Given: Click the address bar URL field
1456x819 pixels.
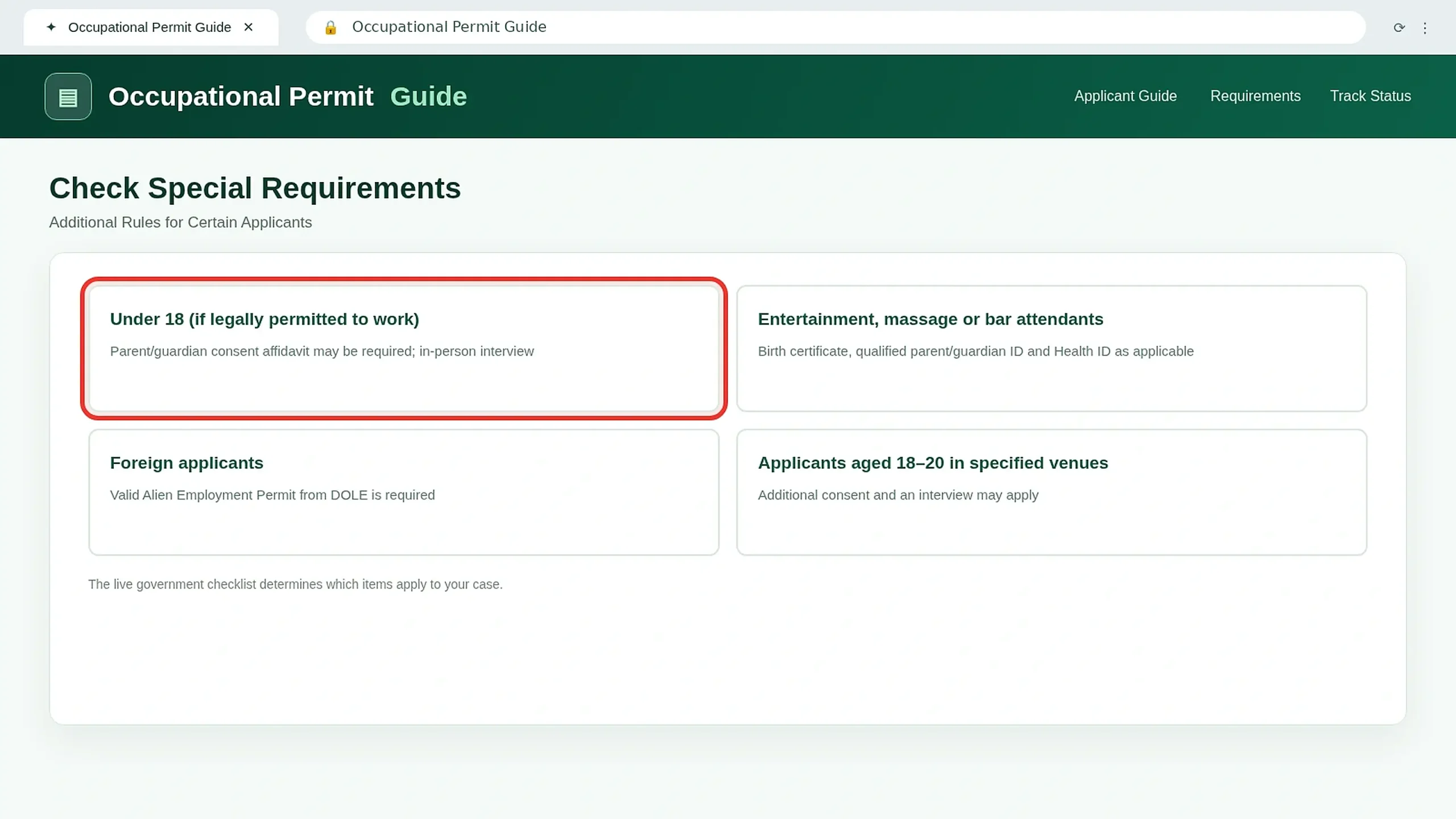Looking at the screenshot, I should [835, 27].
